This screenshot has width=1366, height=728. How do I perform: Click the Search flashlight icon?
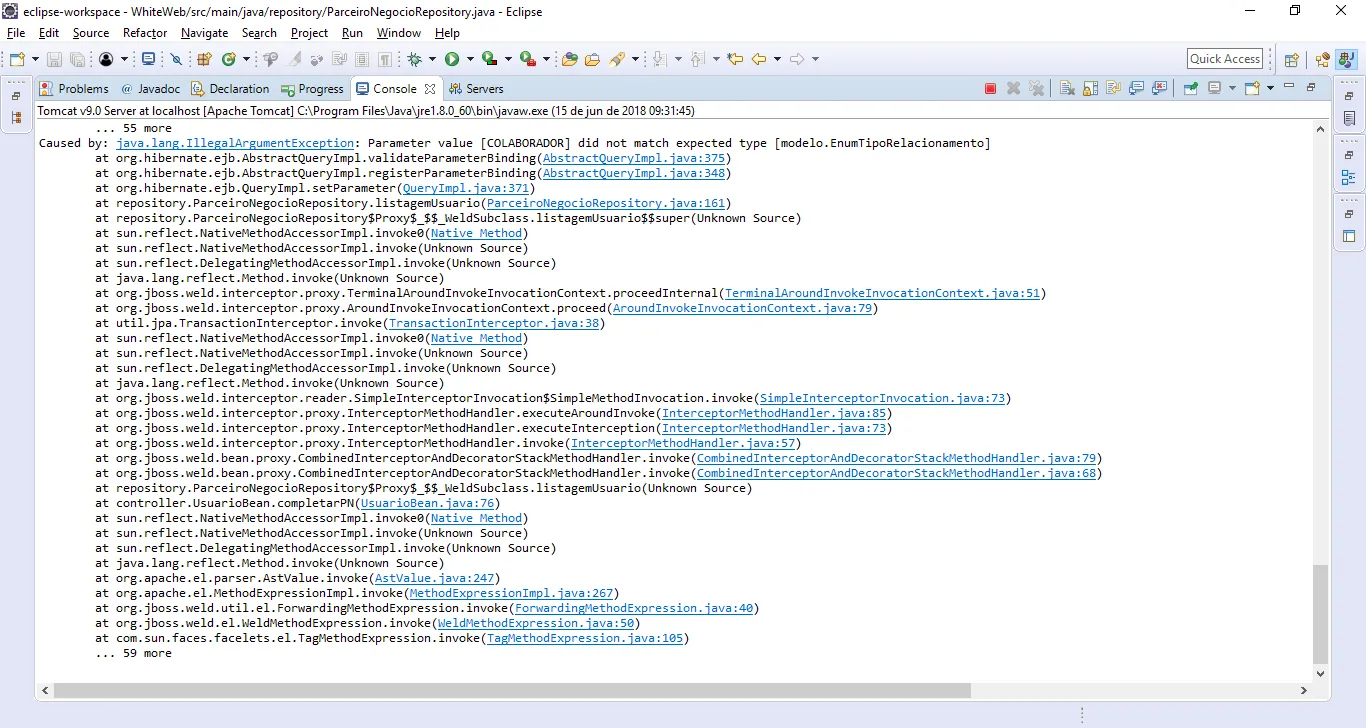tap(617, 60)
